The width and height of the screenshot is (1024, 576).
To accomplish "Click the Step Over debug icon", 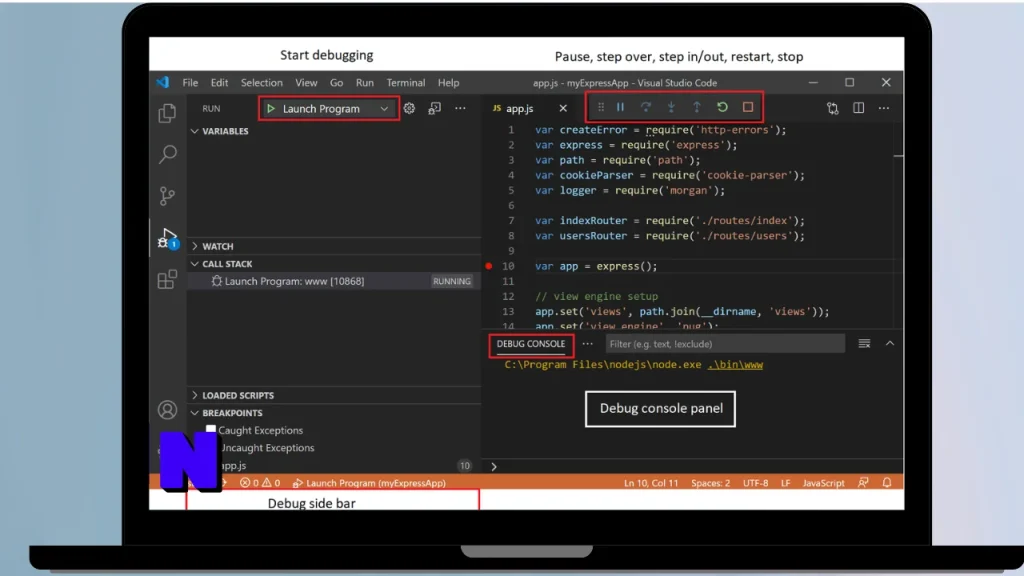I will [646, 107].
